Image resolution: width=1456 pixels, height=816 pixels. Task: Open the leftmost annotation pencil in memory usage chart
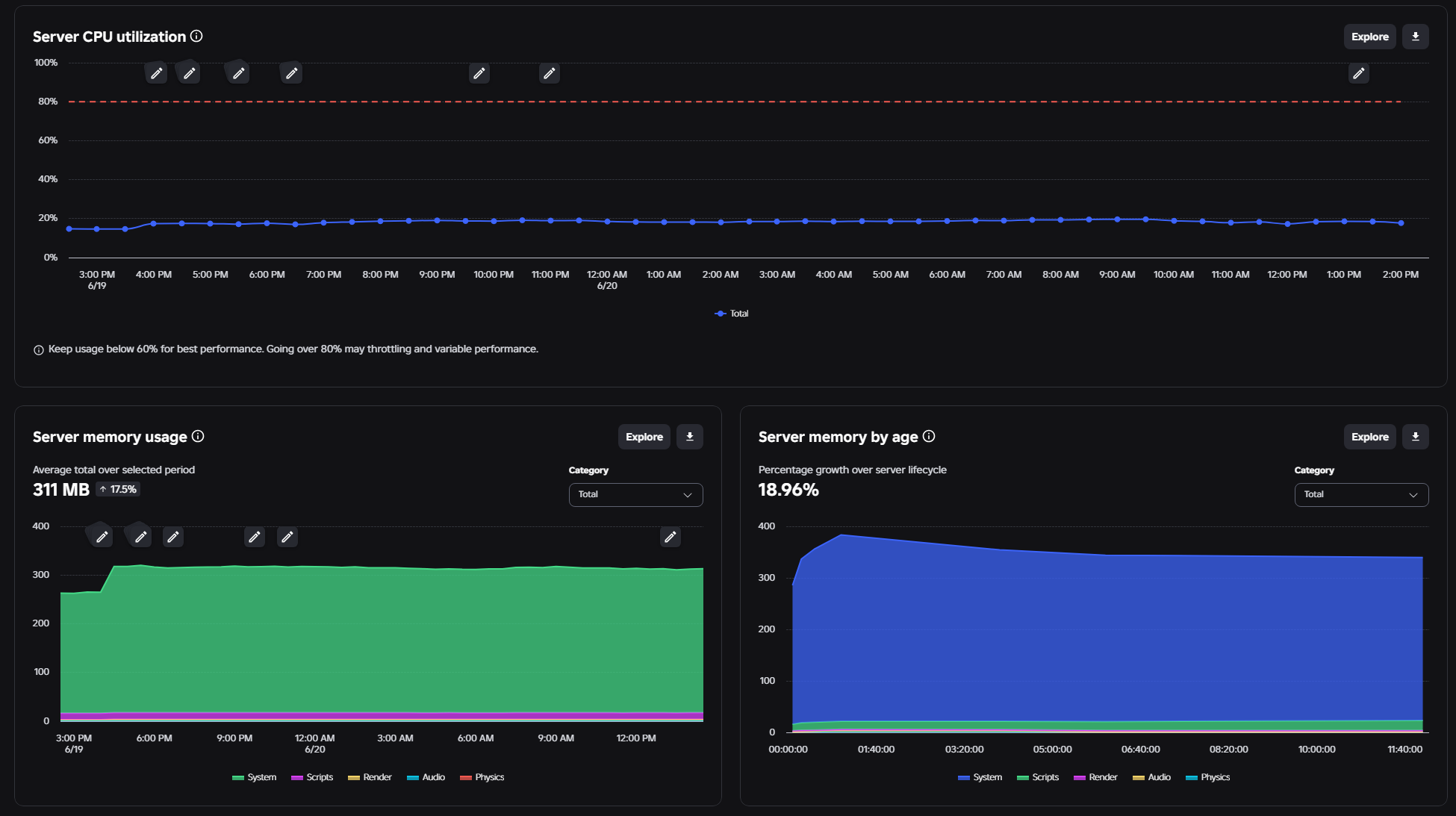[x=102, y=537]
